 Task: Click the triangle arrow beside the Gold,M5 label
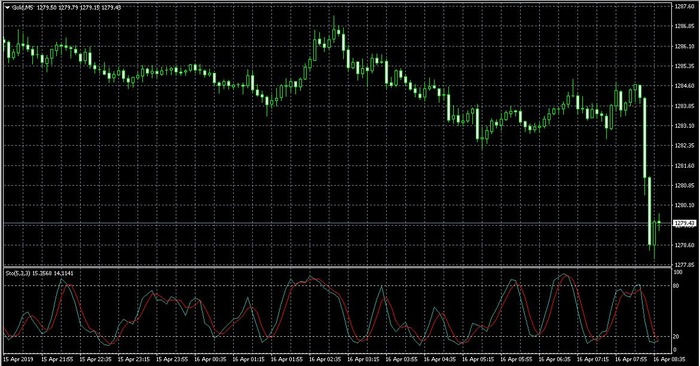click(x=7, y=8)
